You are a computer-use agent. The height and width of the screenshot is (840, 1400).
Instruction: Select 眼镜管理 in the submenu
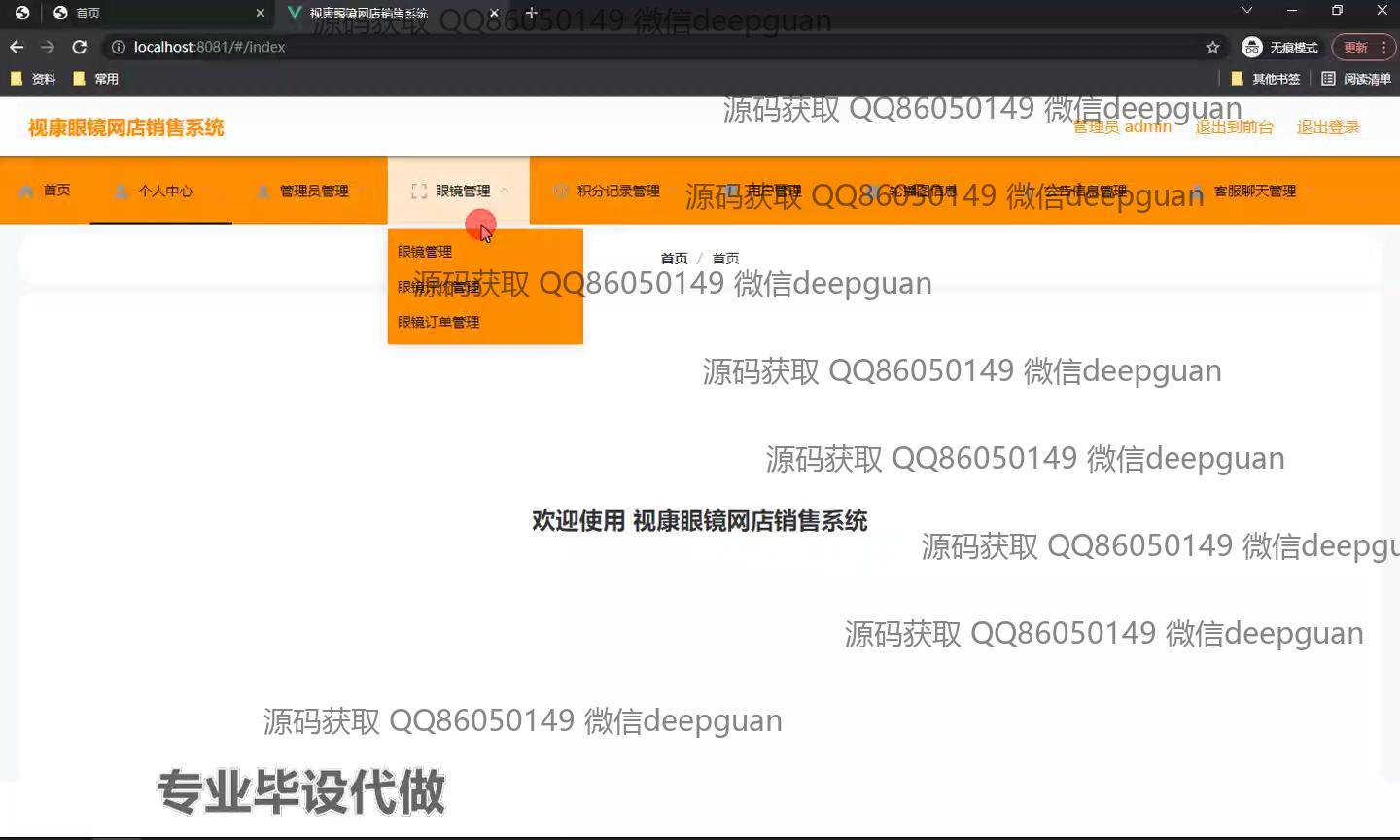tap(425, 251)
